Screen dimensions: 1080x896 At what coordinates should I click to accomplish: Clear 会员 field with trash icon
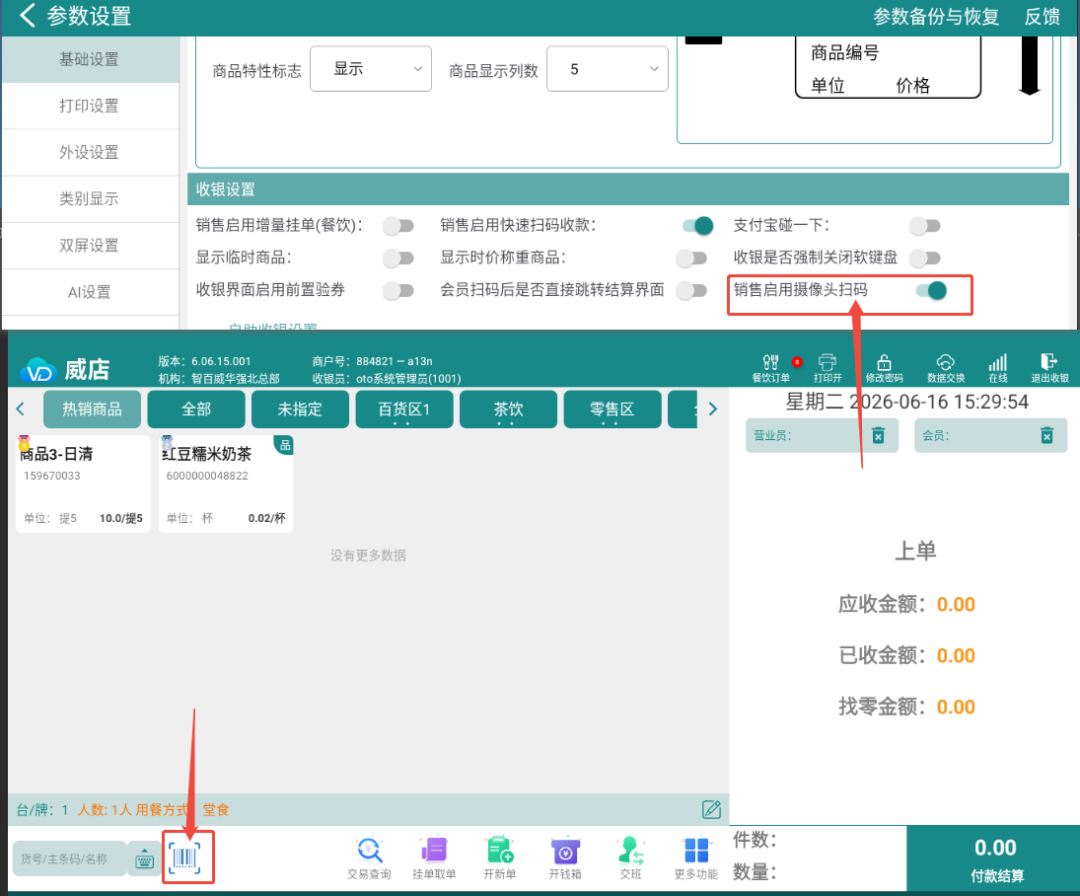coord(1047,435)
